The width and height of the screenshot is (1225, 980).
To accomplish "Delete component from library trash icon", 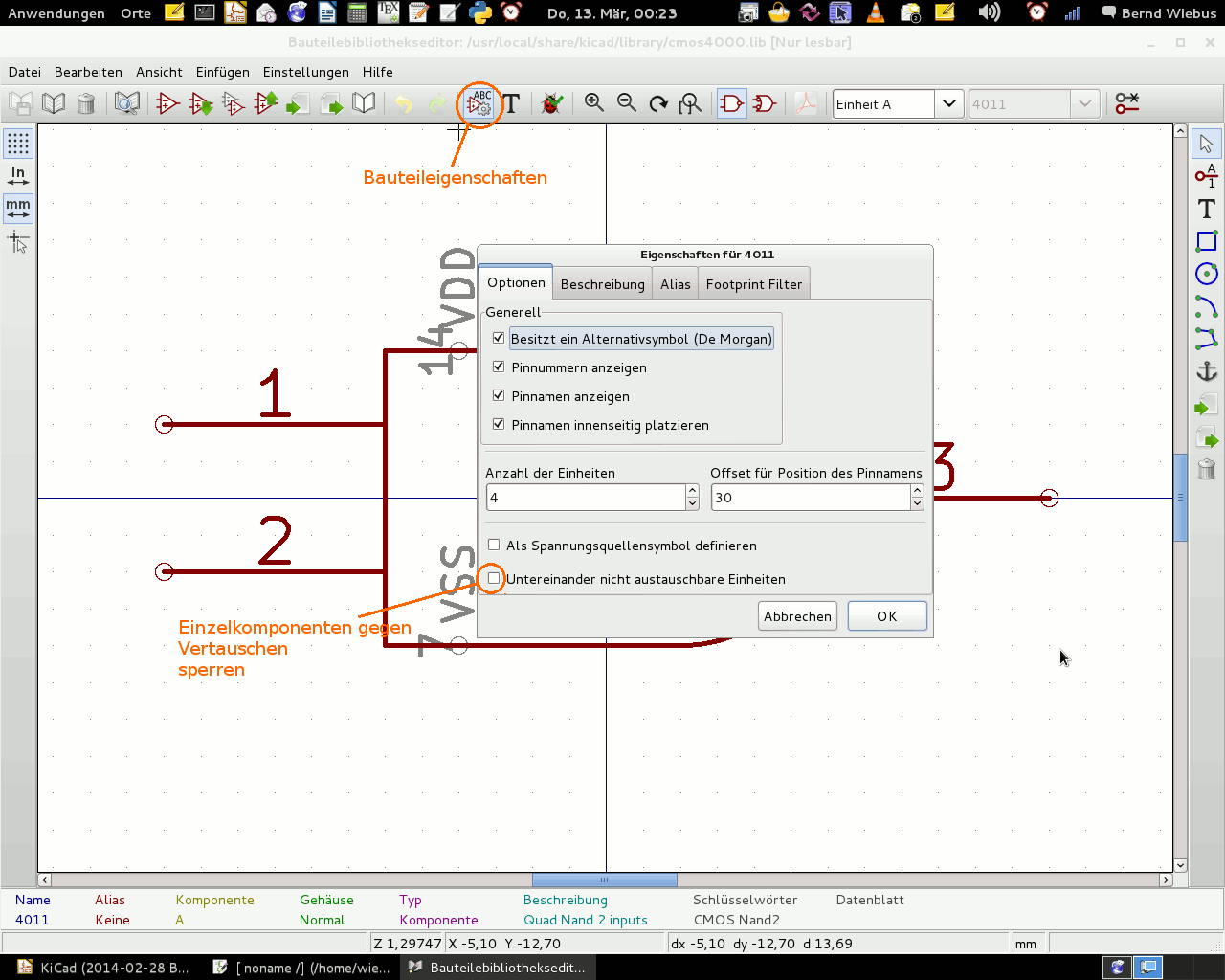I will [86, 103].
